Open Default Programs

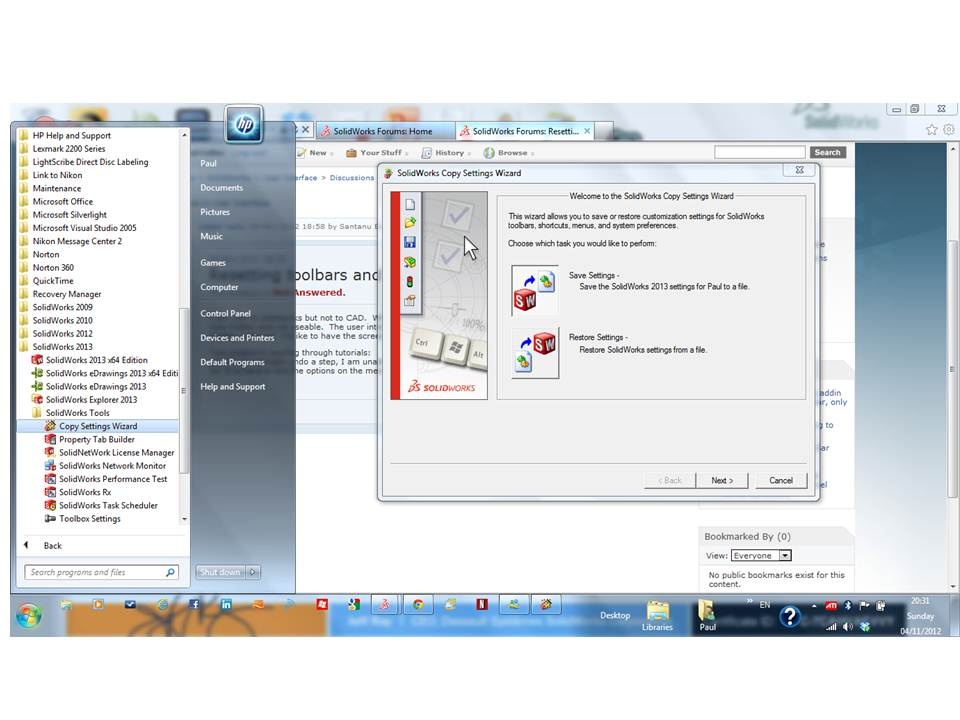coord(232,362)
